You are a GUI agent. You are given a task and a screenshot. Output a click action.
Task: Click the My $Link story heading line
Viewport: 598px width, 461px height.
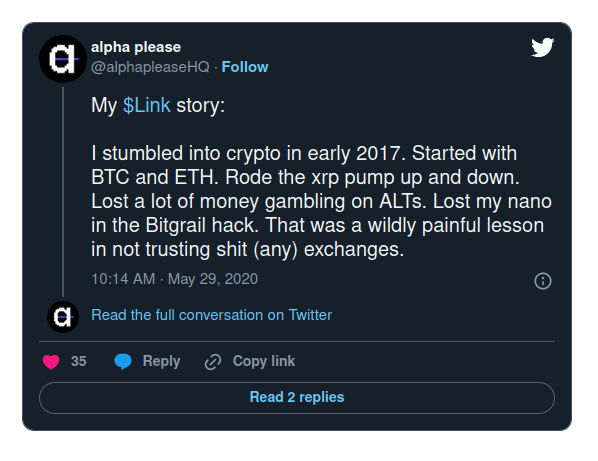[158, 105]
